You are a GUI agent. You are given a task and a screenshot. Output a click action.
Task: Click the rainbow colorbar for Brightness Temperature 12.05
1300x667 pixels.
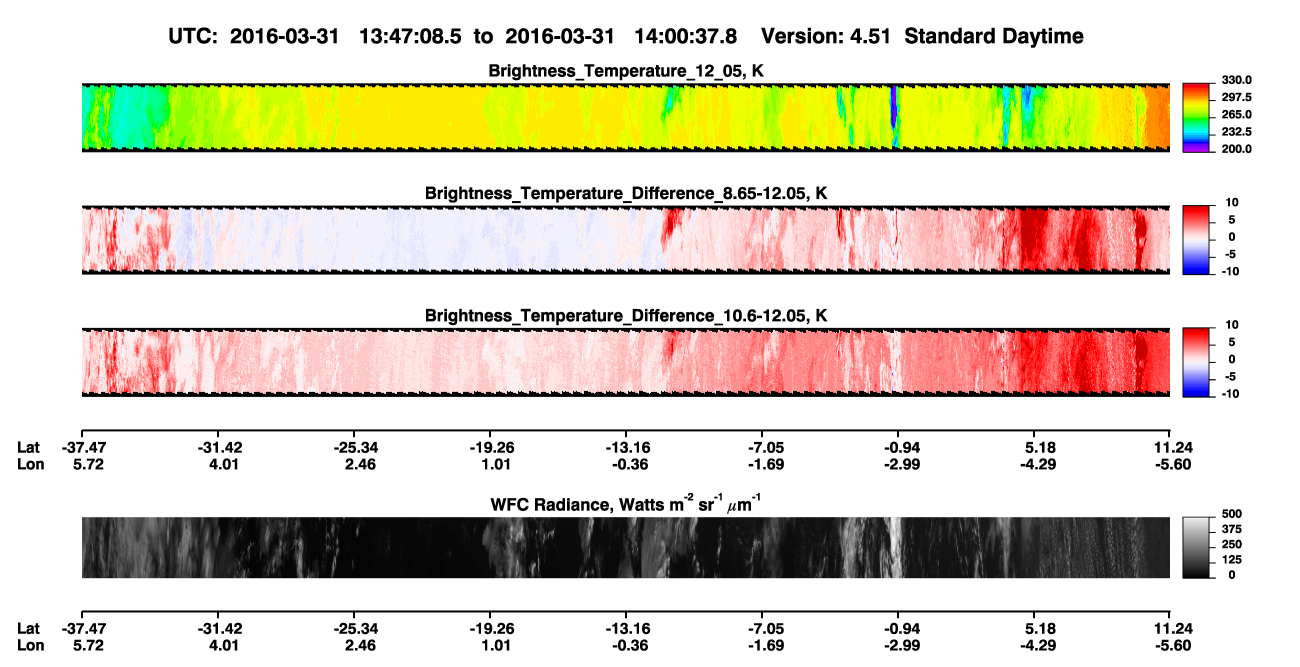coord(1197,117)
